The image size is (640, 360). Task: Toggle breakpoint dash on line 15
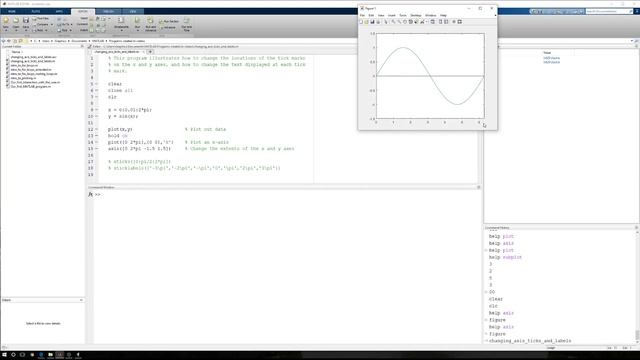[x=97, y=149]
